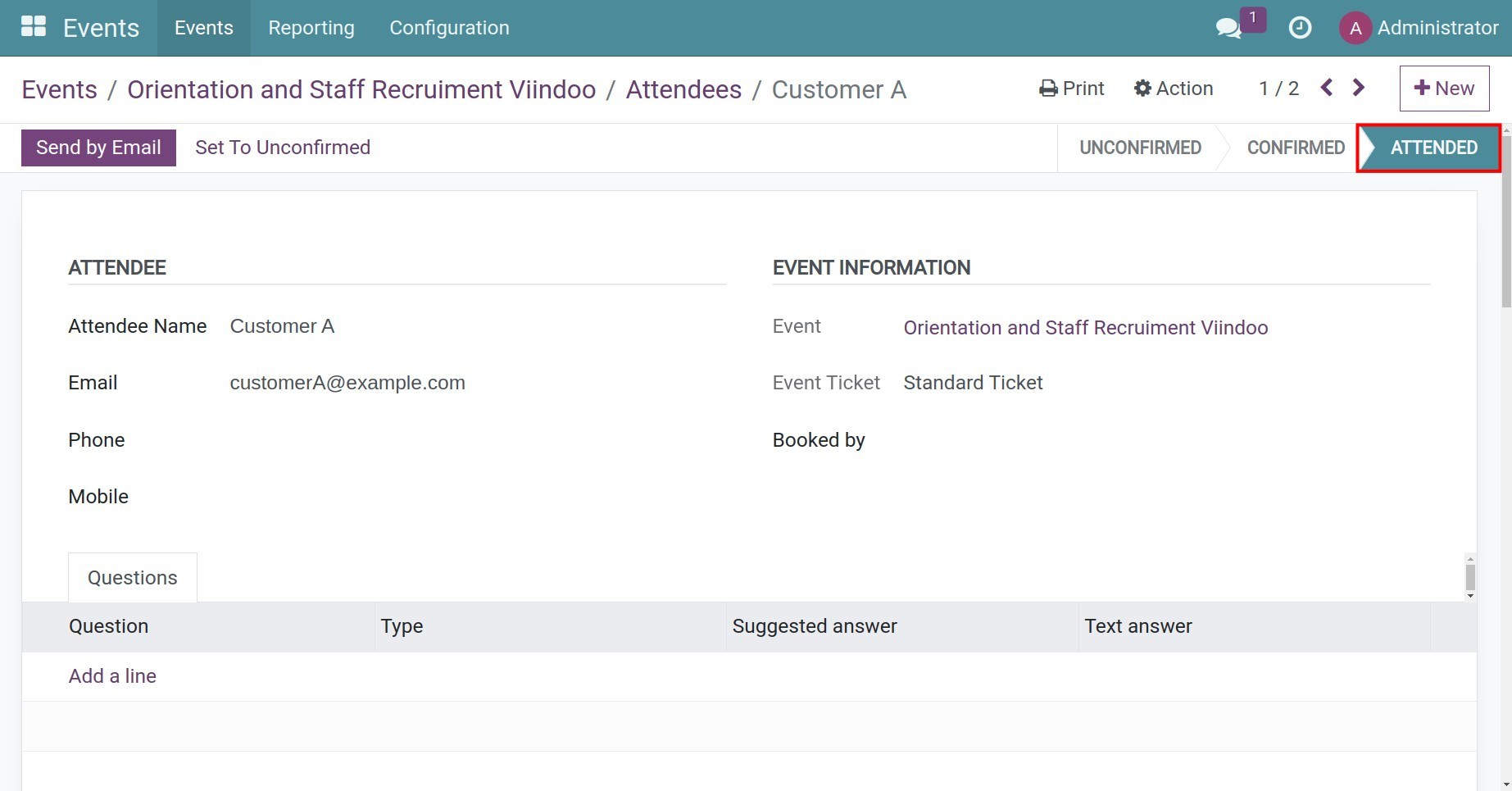Open the Action gear dropdown
The image size is (1512, 791).
point(1173,89)
